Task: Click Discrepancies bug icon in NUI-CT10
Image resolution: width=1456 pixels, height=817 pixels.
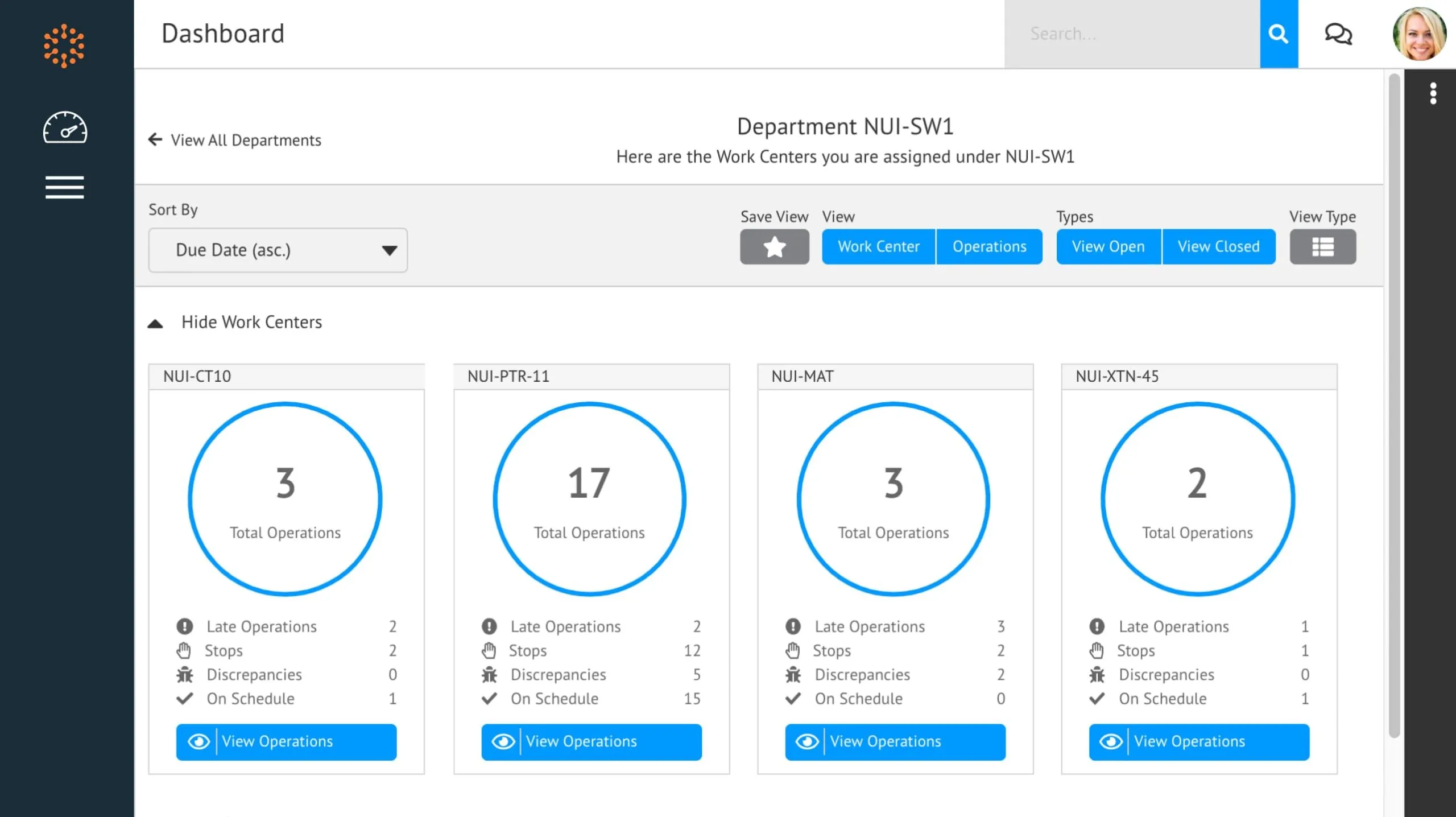Action: [184, 675]
